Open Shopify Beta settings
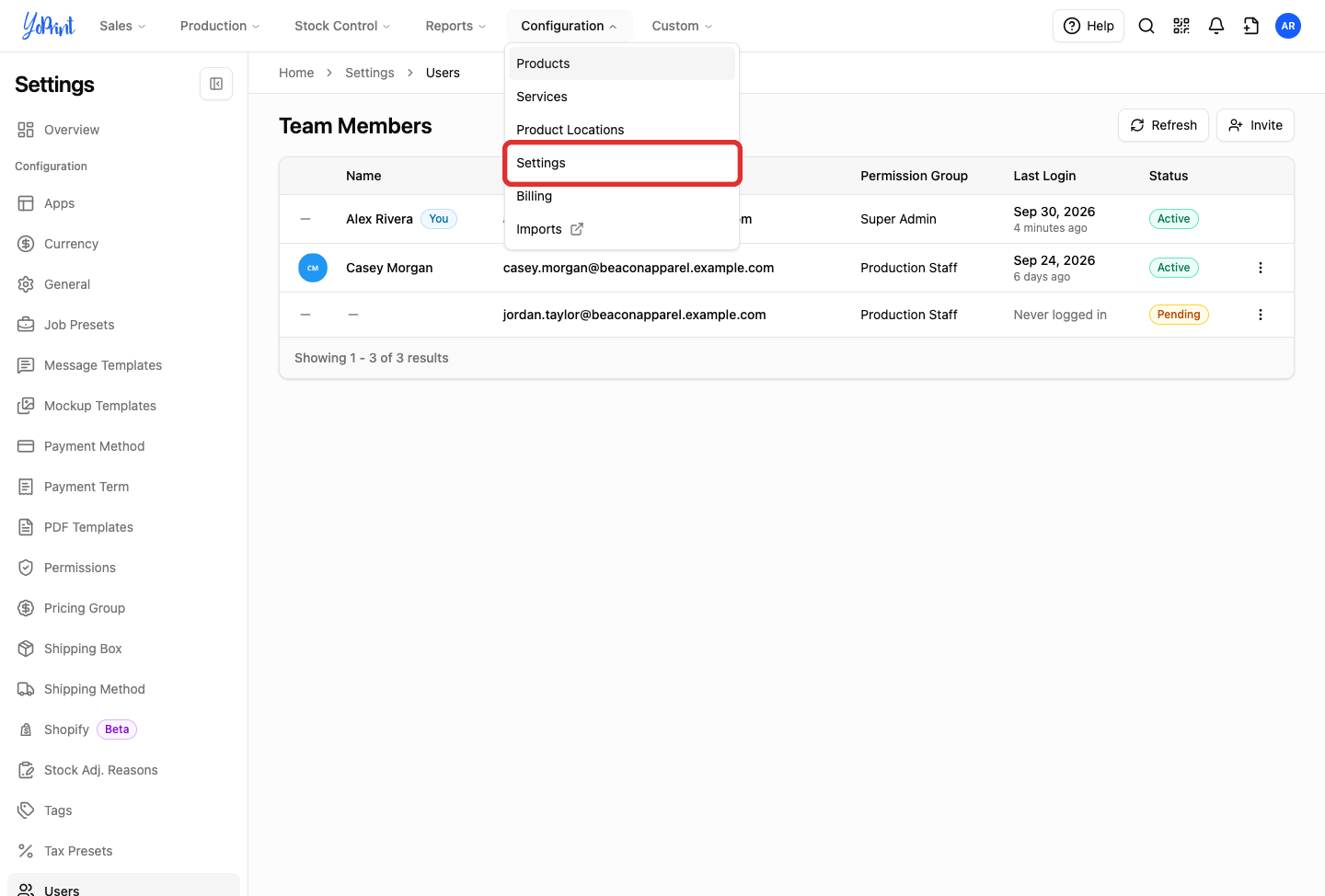 [123, 729]
